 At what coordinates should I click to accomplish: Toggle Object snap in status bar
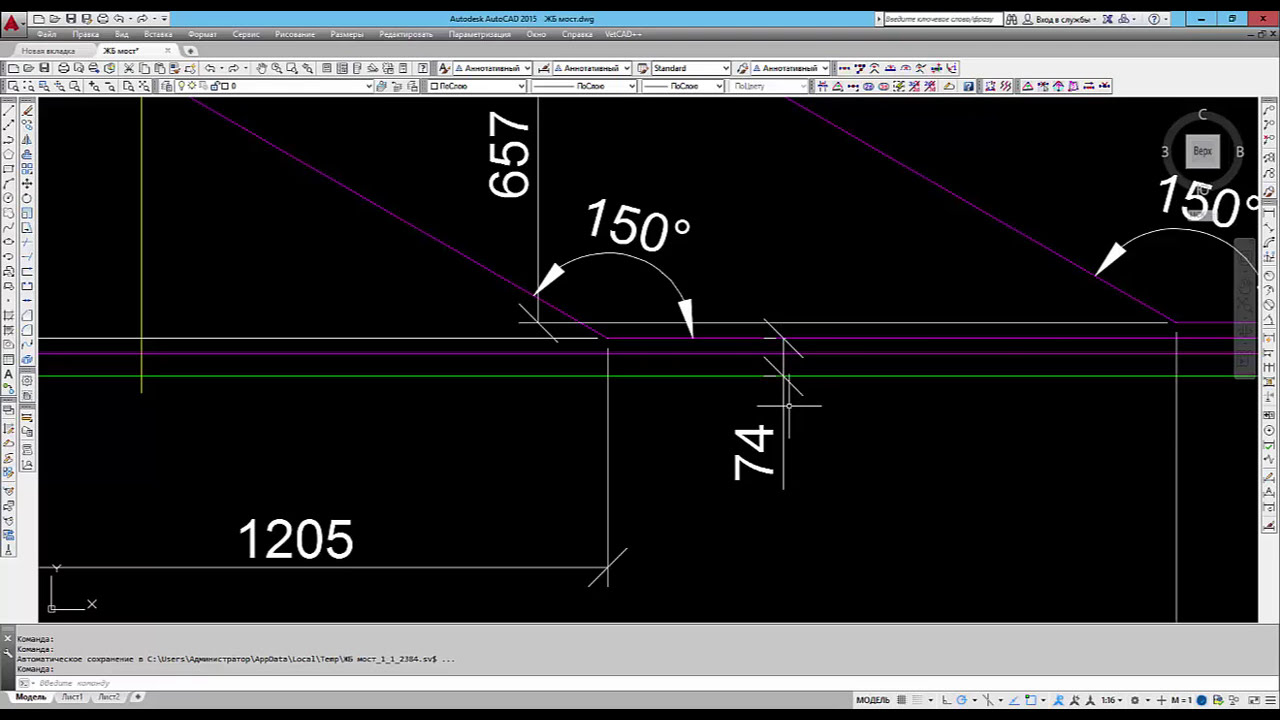click(x=1031, y=700)
